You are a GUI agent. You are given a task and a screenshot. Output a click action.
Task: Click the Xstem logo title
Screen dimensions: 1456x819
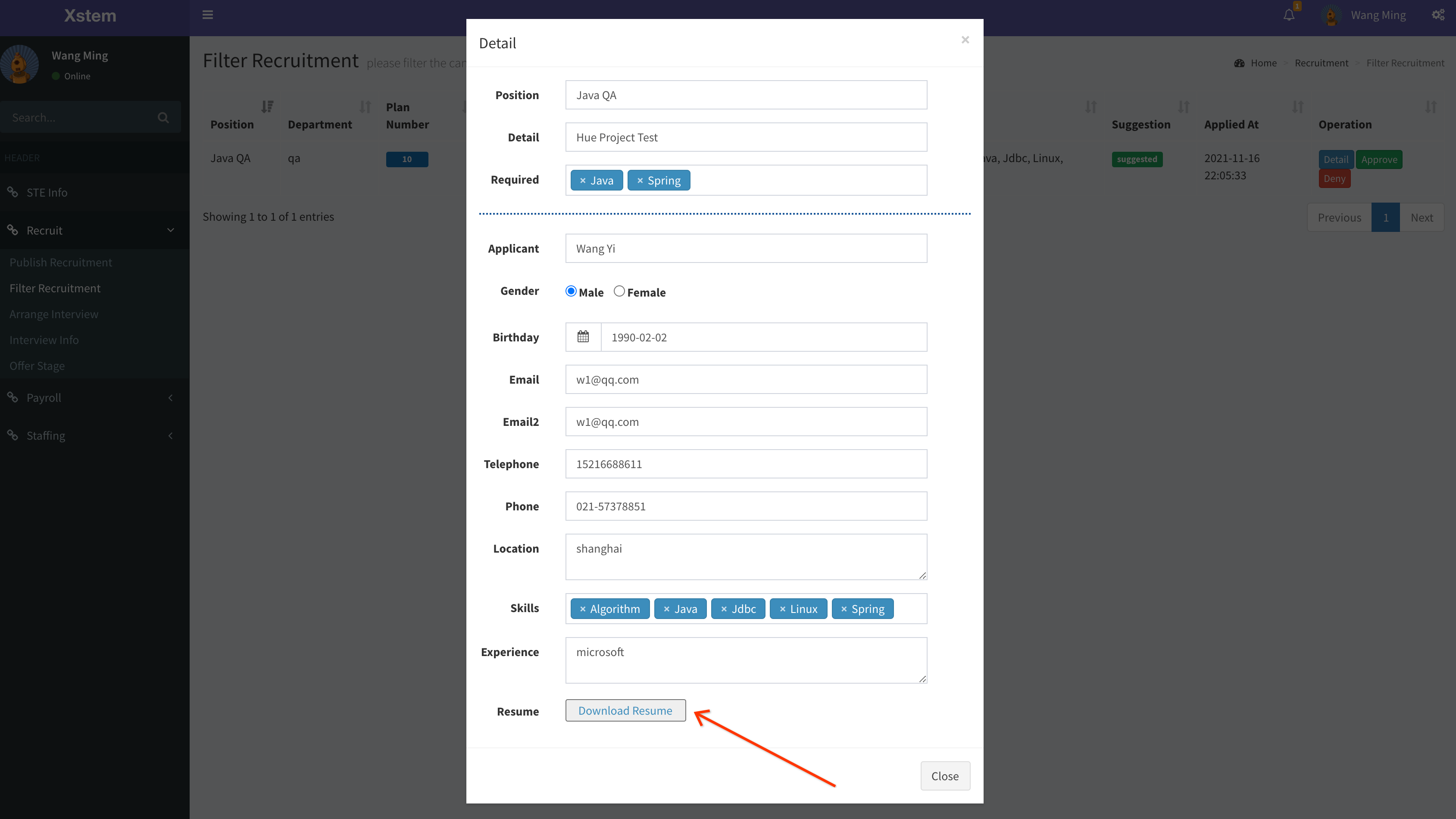click(90, 16)
